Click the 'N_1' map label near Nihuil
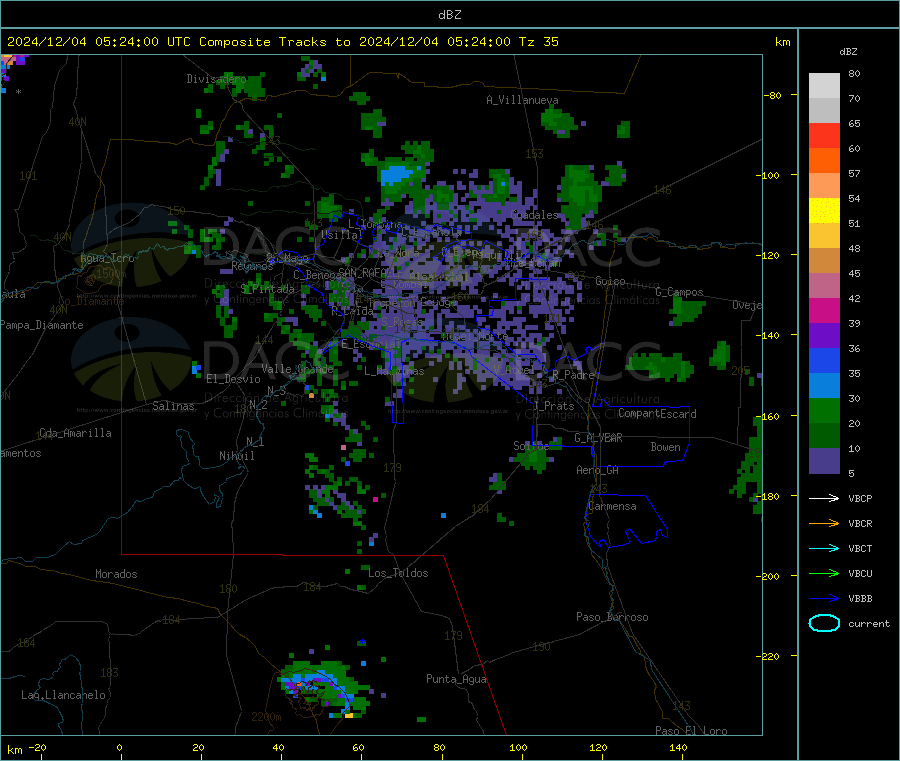900x761 pixels. 255,442
